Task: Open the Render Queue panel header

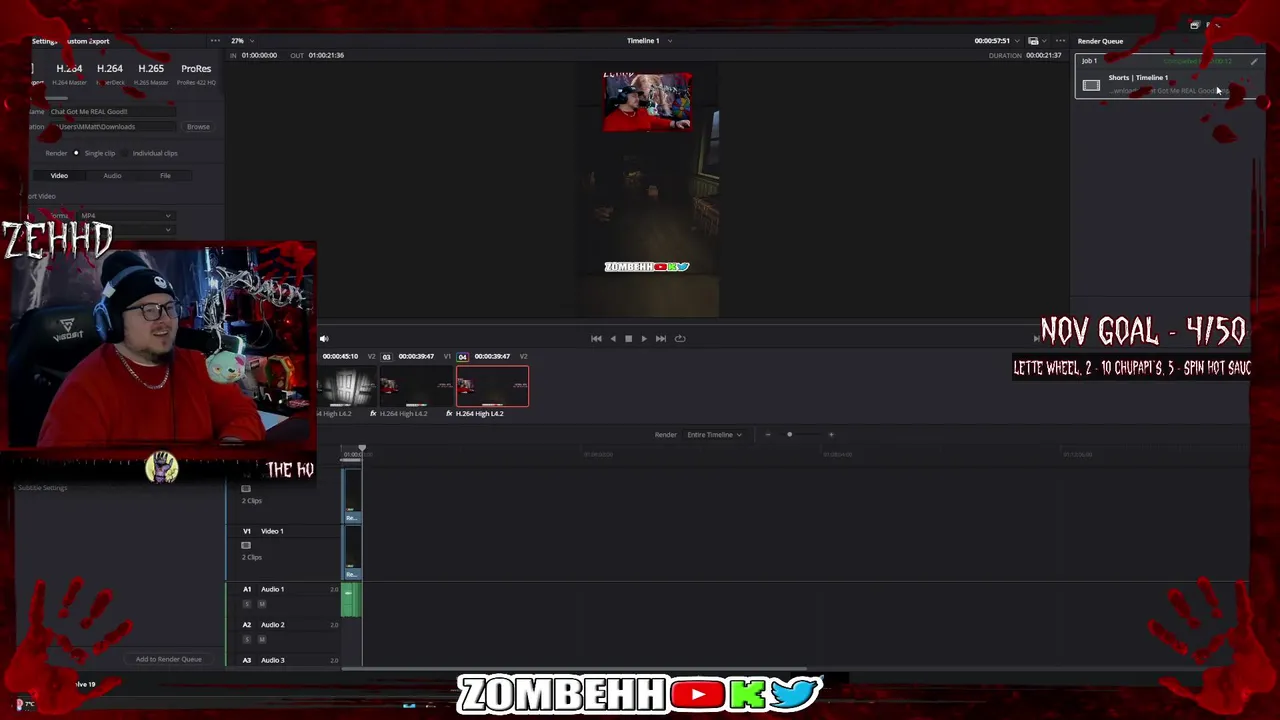Action: point(1100,41)
